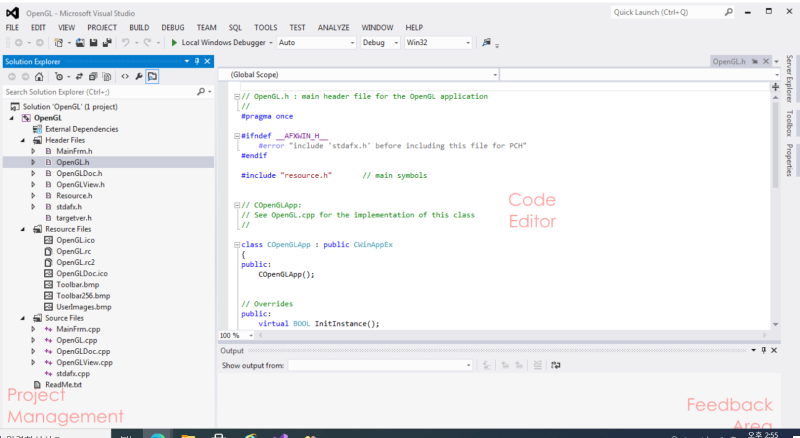Screen dimensions: 800x438
Task: Click the editor split plus icon
Action: (776, 87)
